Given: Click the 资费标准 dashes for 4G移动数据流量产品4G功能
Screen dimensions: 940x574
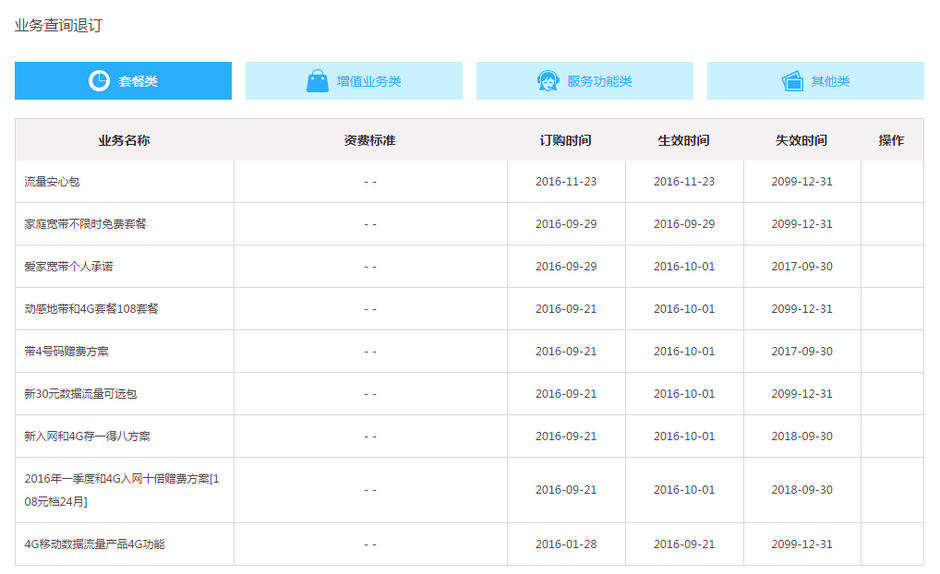Looking at the screenshot, I should click(370, 545).
